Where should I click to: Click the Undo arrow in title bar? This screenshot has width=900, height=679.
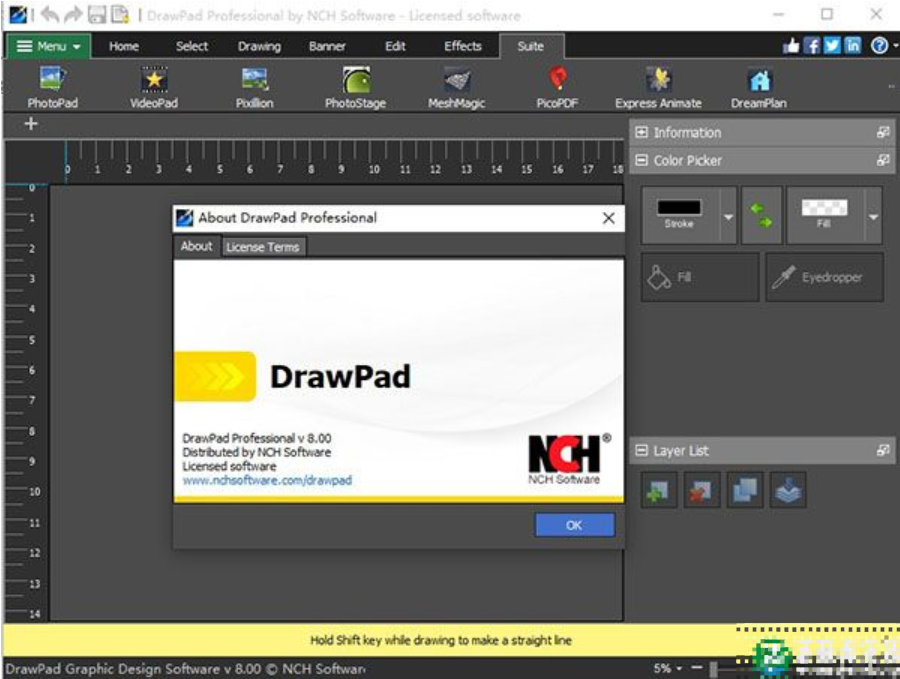[49, 14]
